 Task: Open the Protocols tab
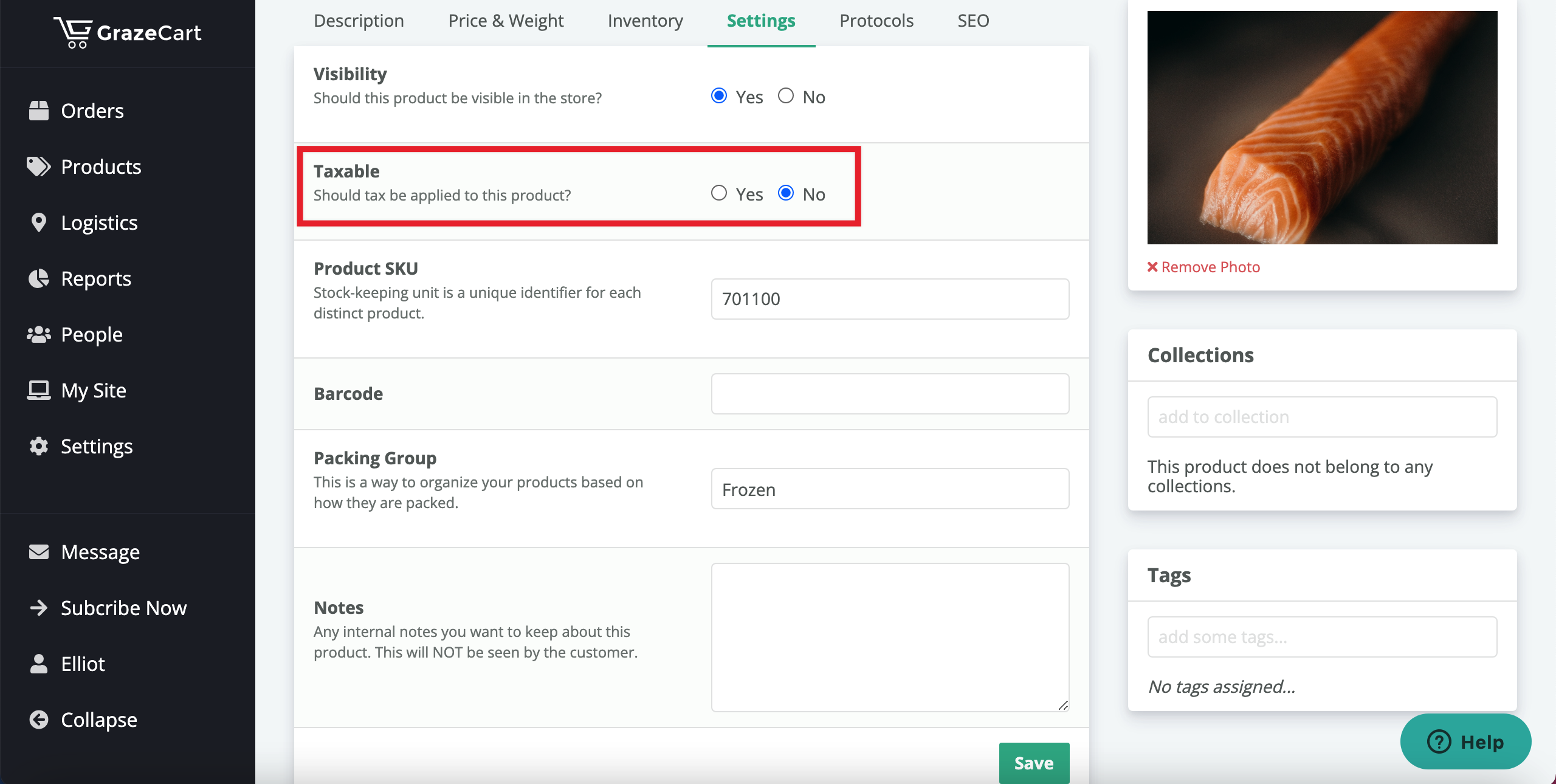pos(876,20)
